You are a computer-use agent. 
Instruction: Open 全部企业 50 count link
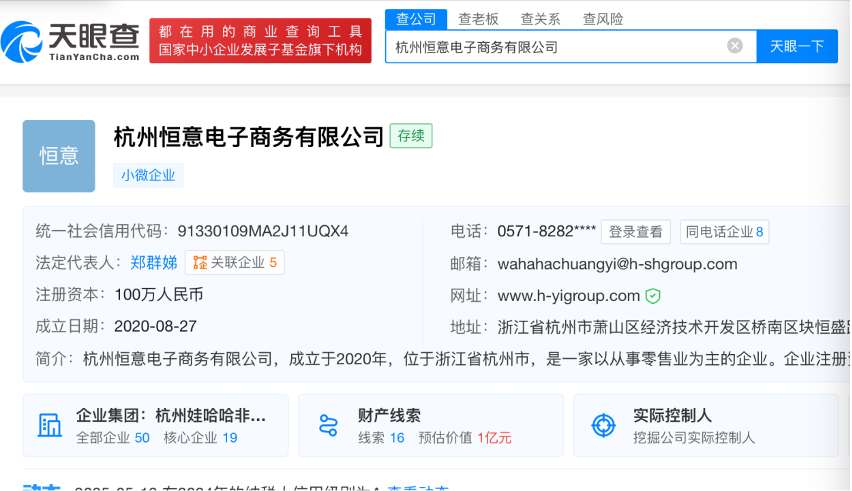[x=113, y=438]
